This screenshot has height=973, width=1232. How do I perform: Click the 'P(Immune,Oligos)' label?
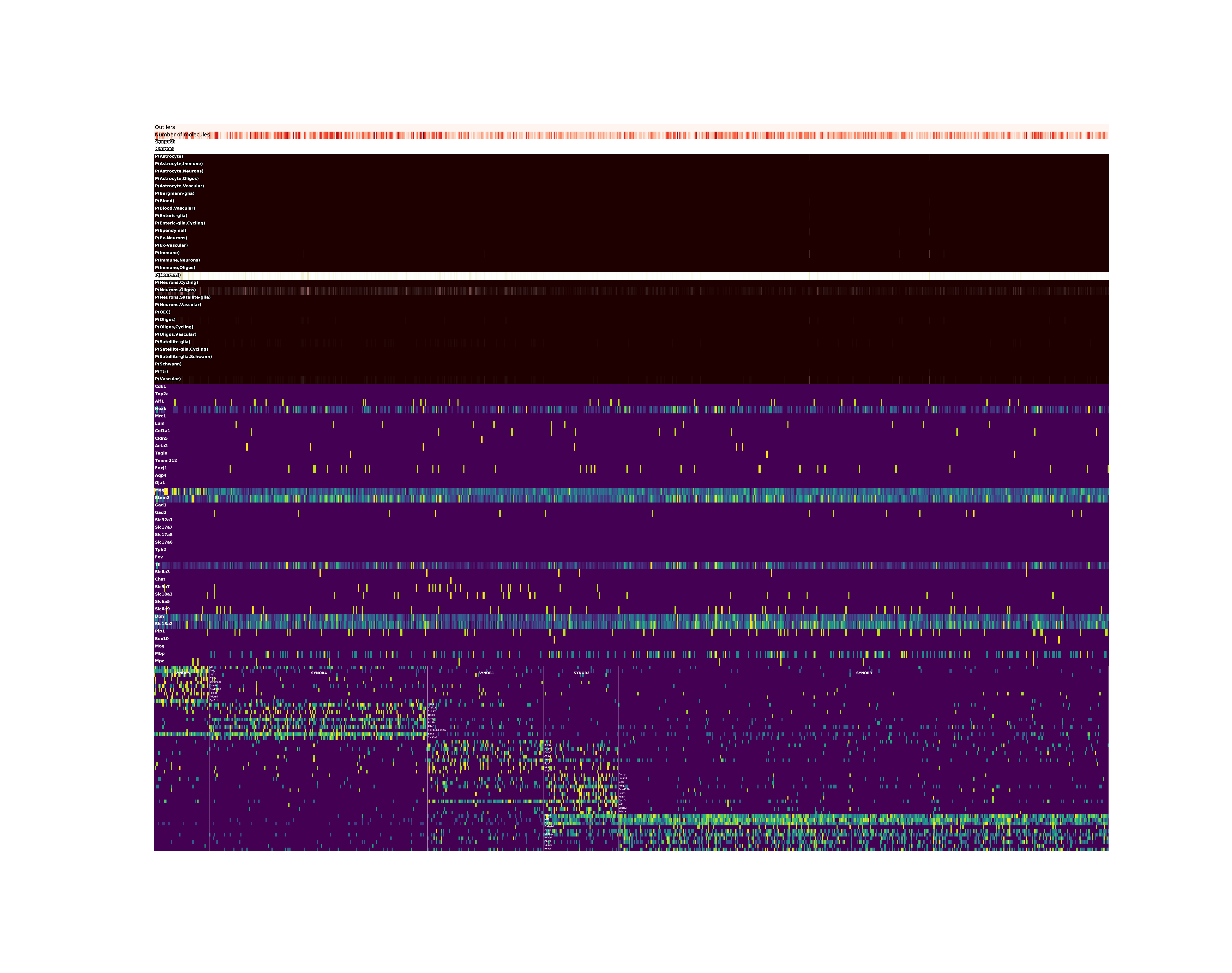coord(175,268)
